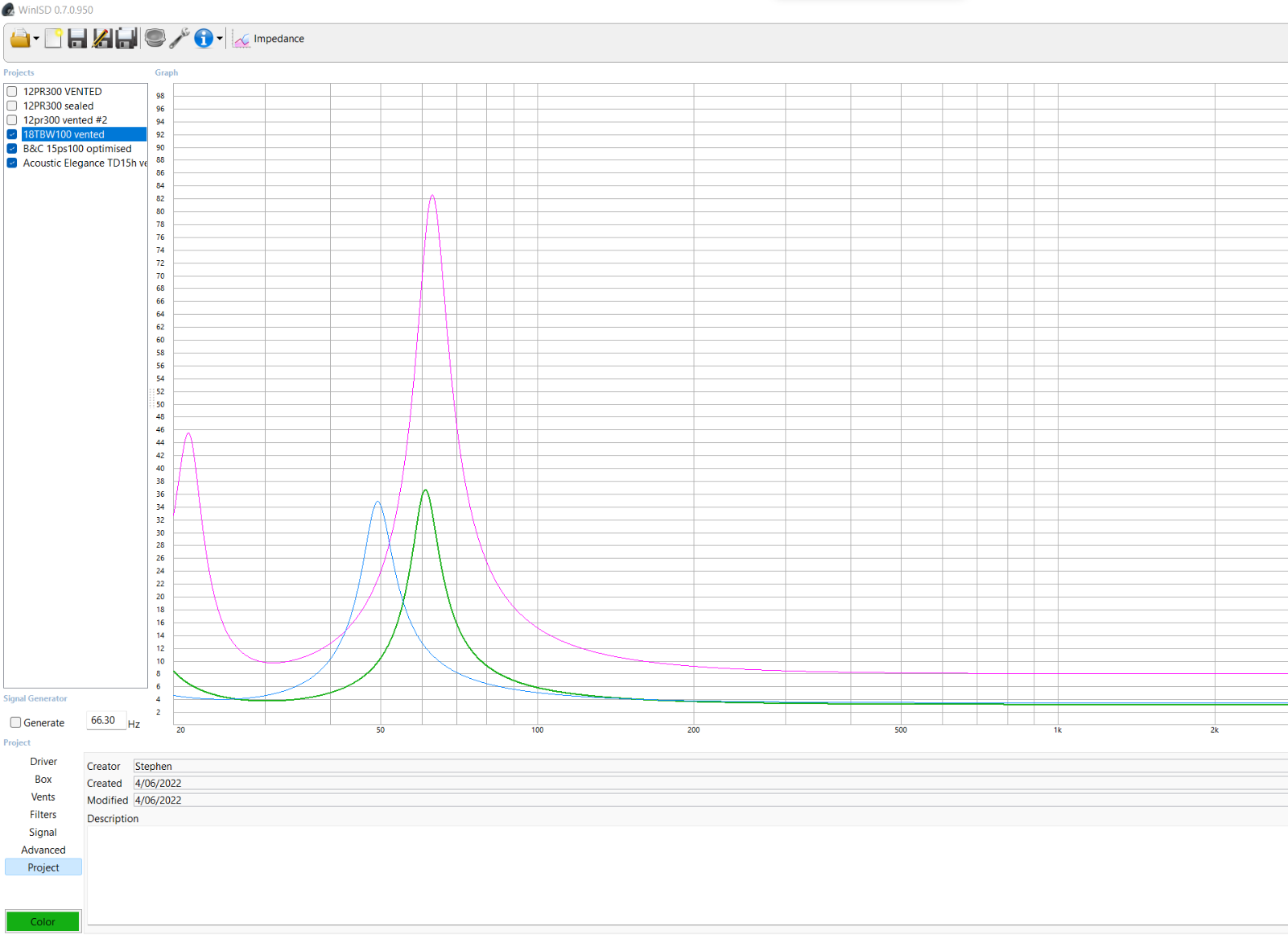Click the Modified date field
Image resolution: width=1288 pixels, height=935 pixels.
point(710,800)
